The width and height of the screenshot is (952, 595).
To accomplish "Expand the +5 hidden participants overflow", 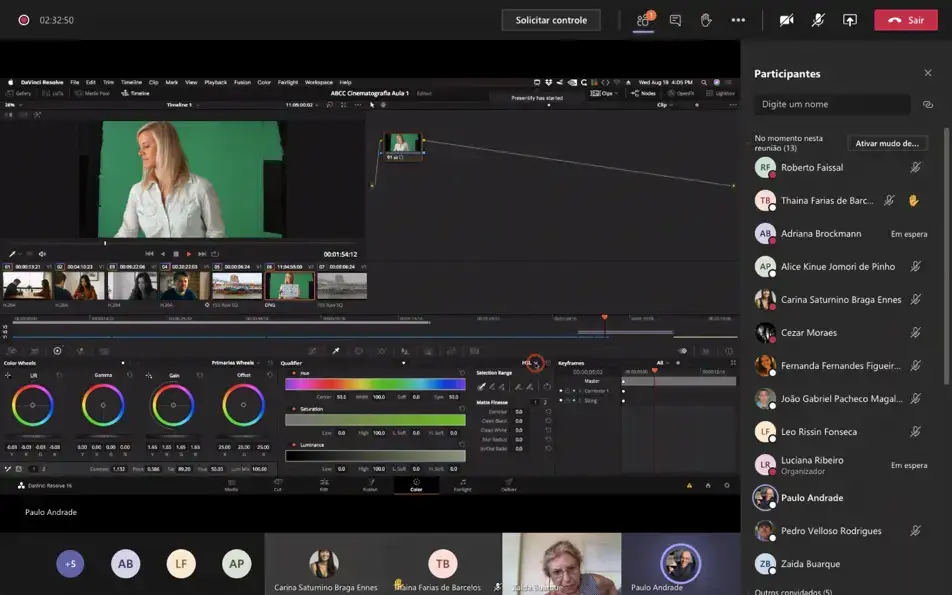I will point(70,564).
